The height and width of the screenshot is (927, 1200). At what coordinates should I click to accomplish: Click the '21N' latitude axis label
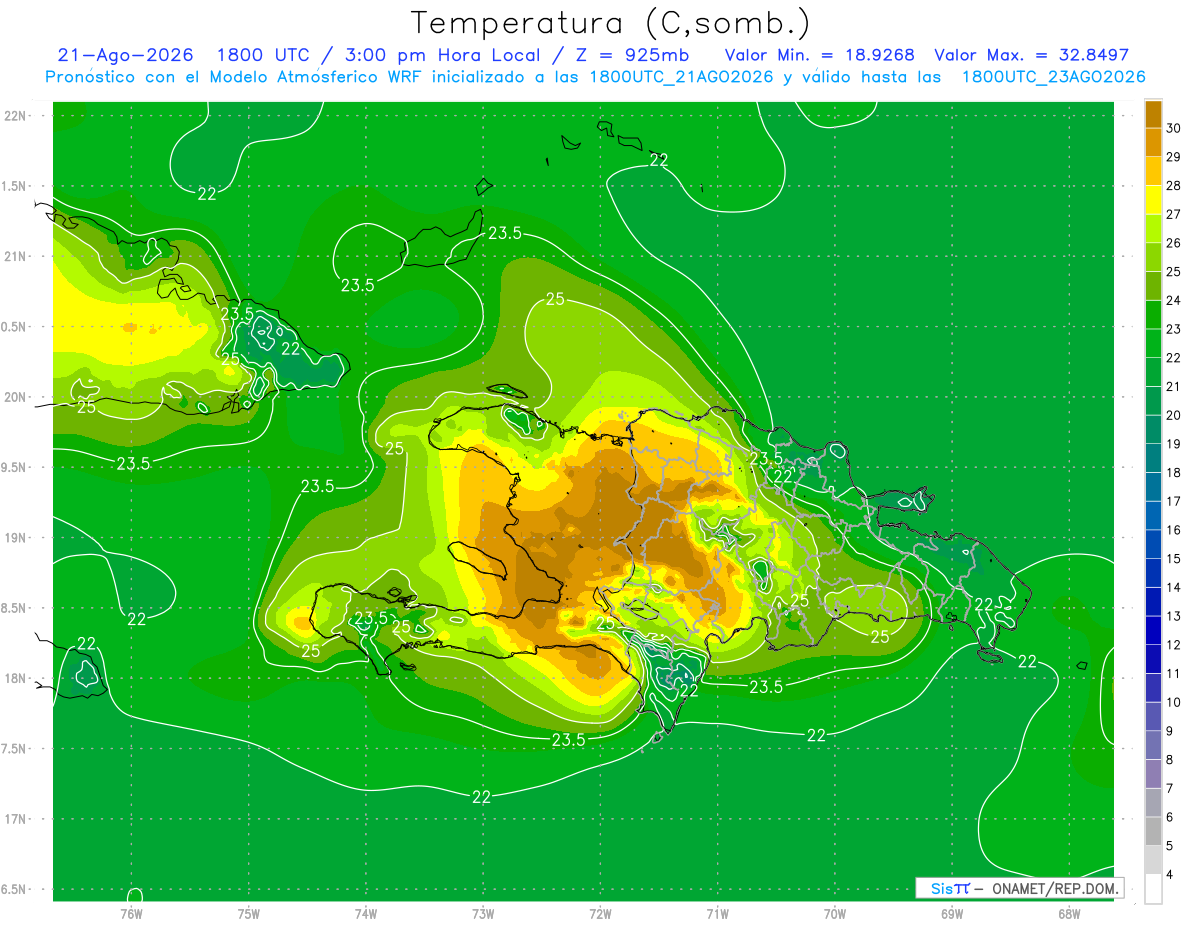[x=17, y=256]
